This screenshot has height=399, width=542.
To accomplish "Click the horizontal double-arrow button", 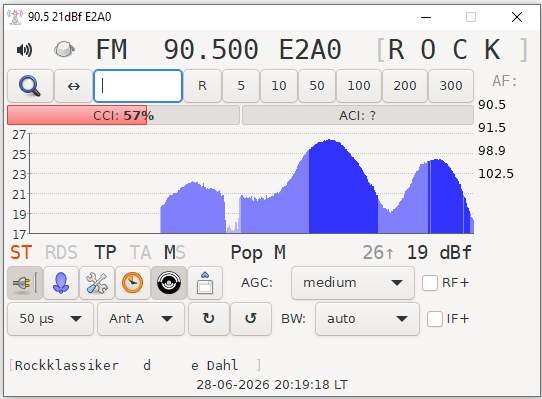I will tap(73, 86).
